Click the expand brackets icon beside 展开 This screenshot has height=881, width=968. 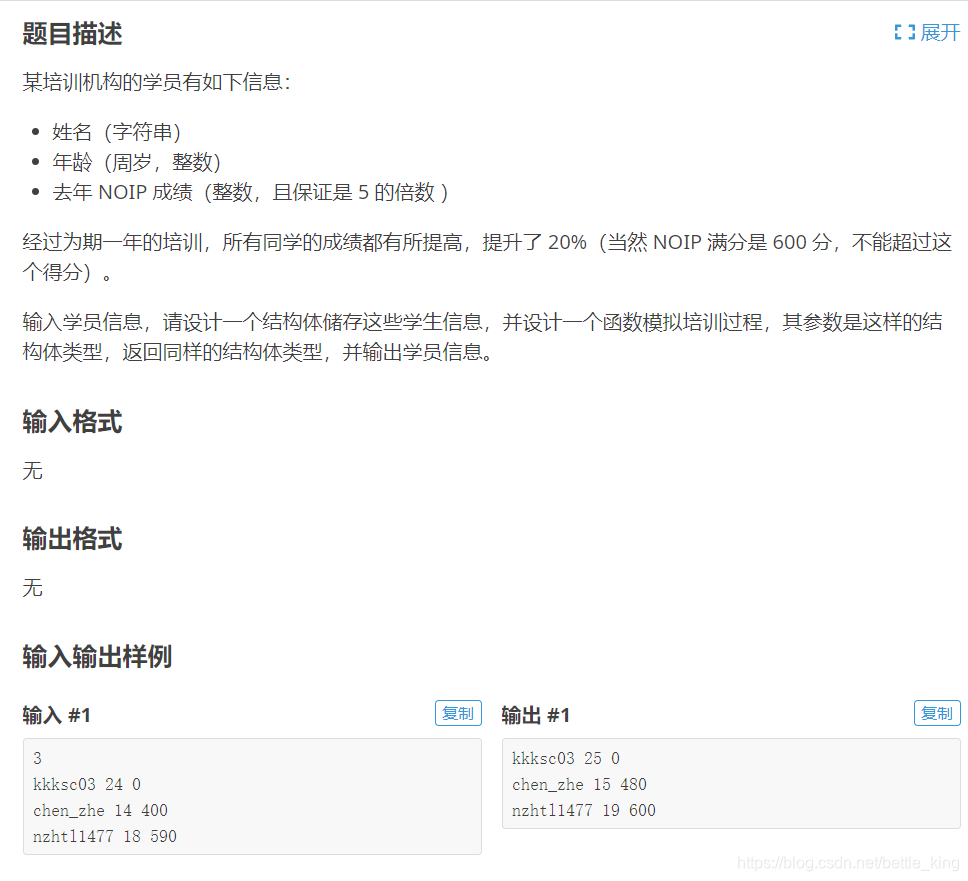point(904,31)
